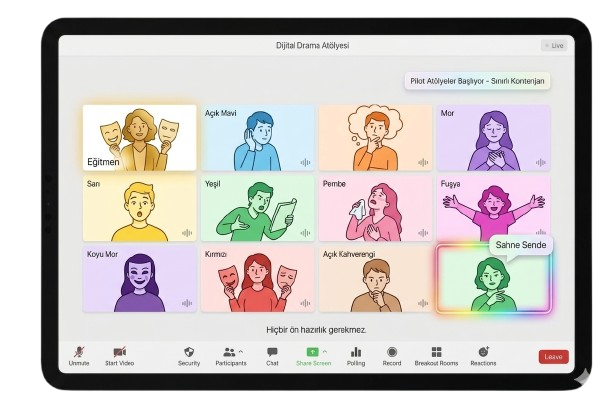Select the Açık Mavi participant tile
Screen dimensions: 613x407
[x=258, y=137]
